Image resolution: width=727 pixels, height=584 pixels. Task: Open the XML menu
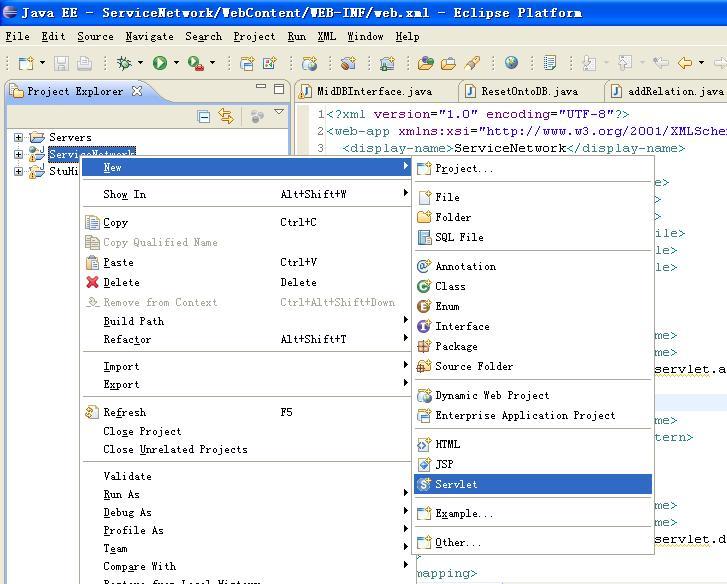tap(327, 36)
